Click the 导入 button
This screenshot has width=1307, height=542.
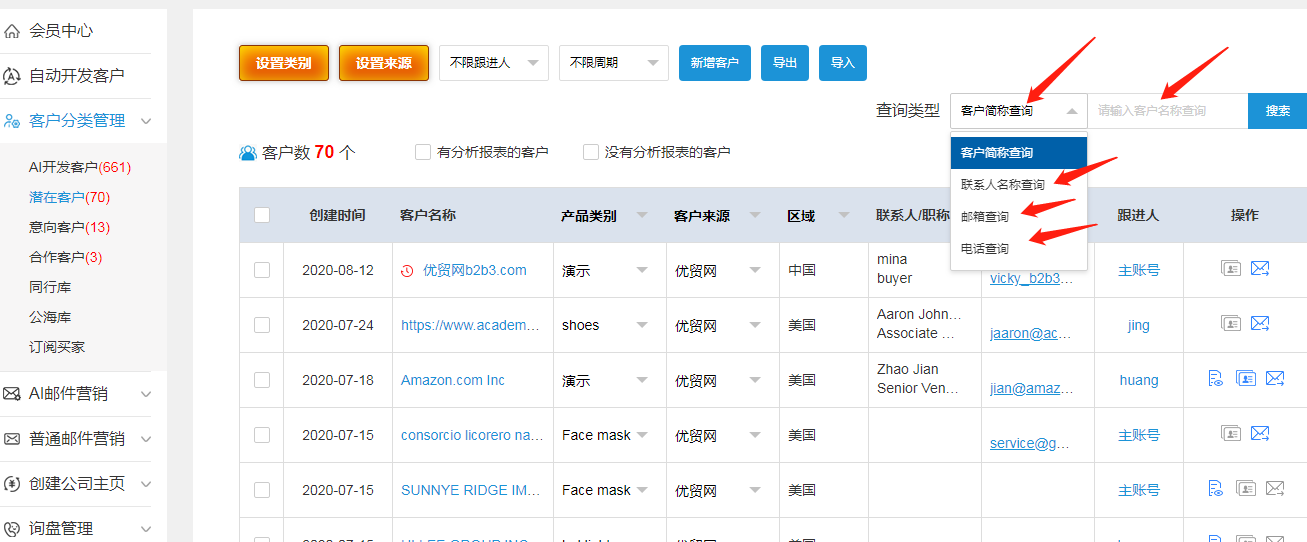(843, 63)
